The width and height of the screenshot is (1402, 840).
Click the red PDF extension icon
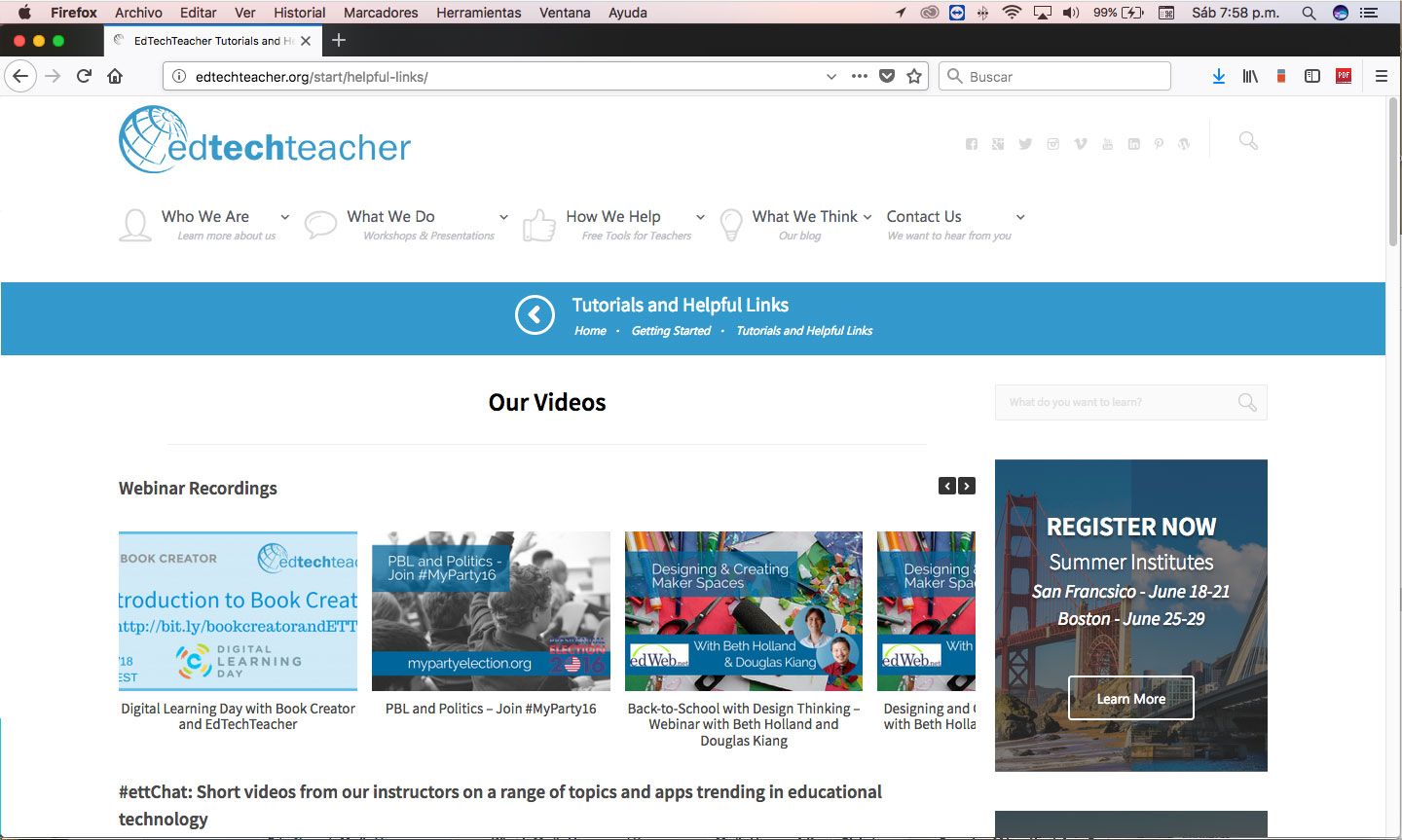(x=1344, y=76)
